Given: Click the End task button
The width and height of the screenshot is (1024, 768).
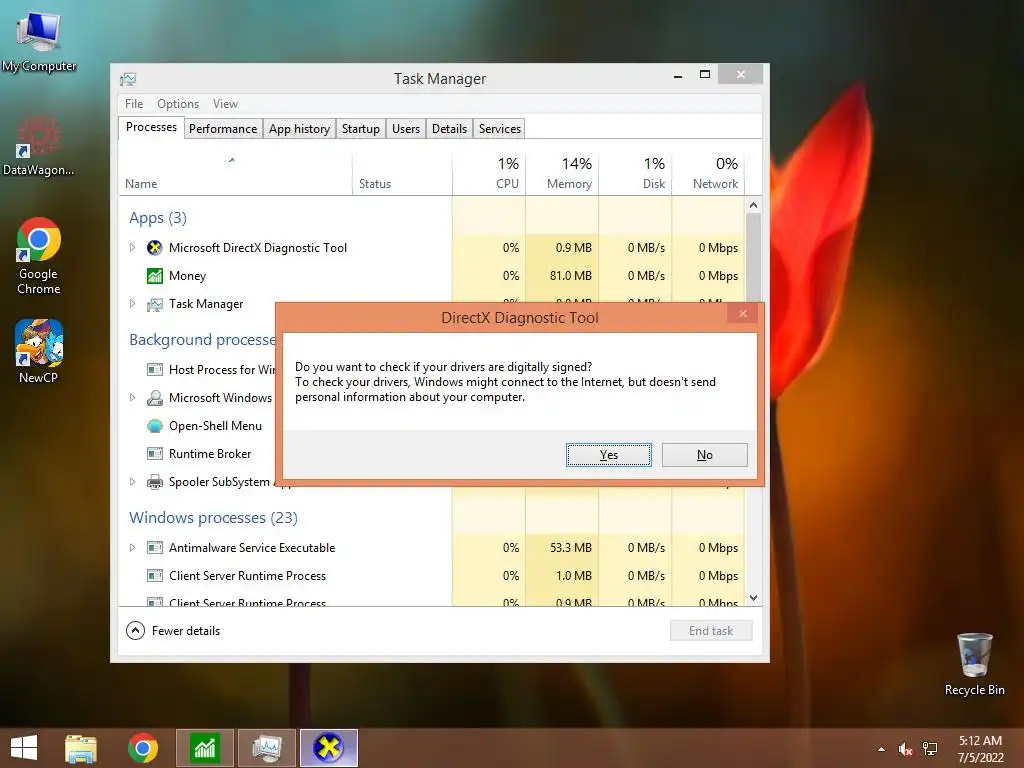Looking at the screenshot, I should (711, 631).
